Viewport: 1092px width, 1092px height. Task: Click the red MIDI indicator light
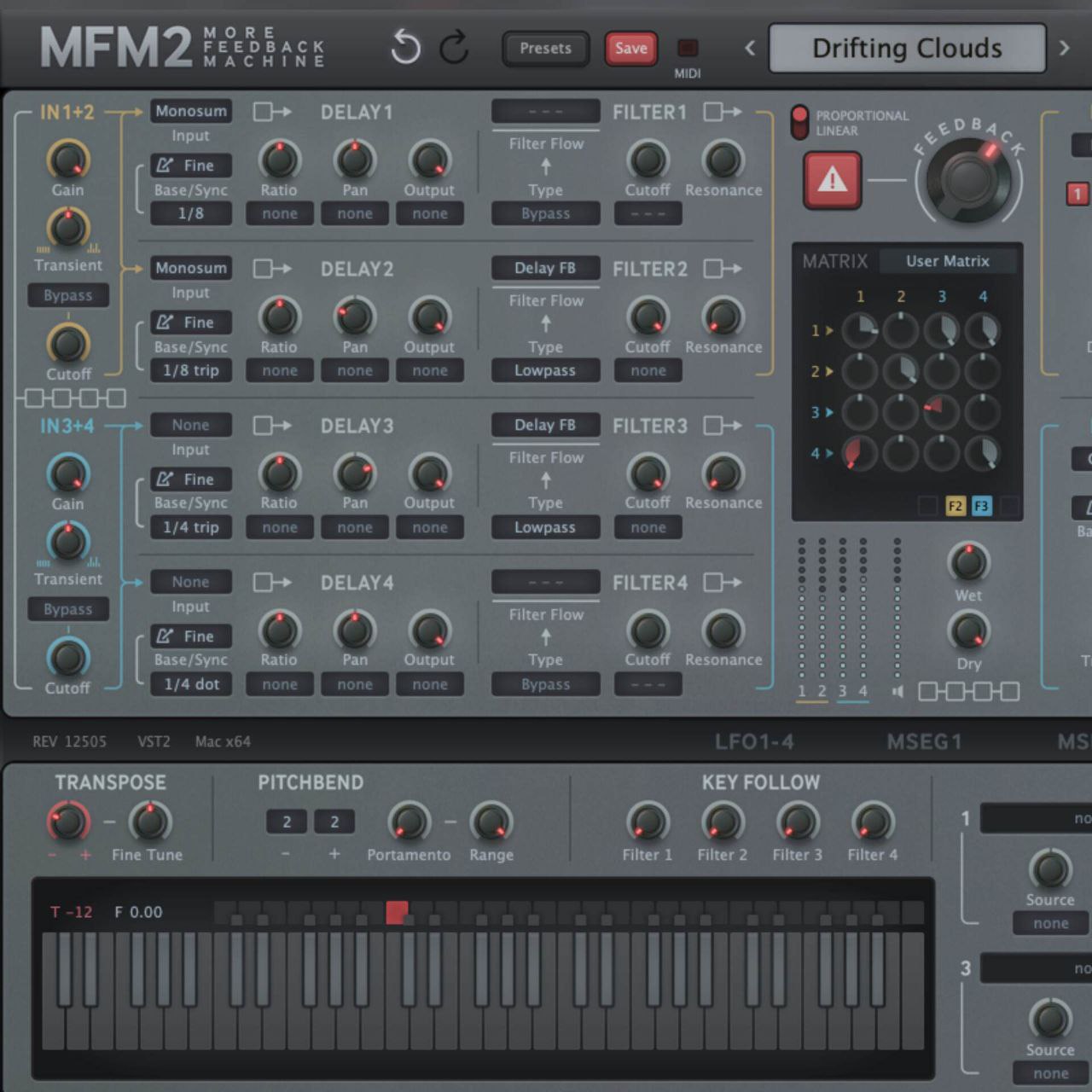[688, 48]
